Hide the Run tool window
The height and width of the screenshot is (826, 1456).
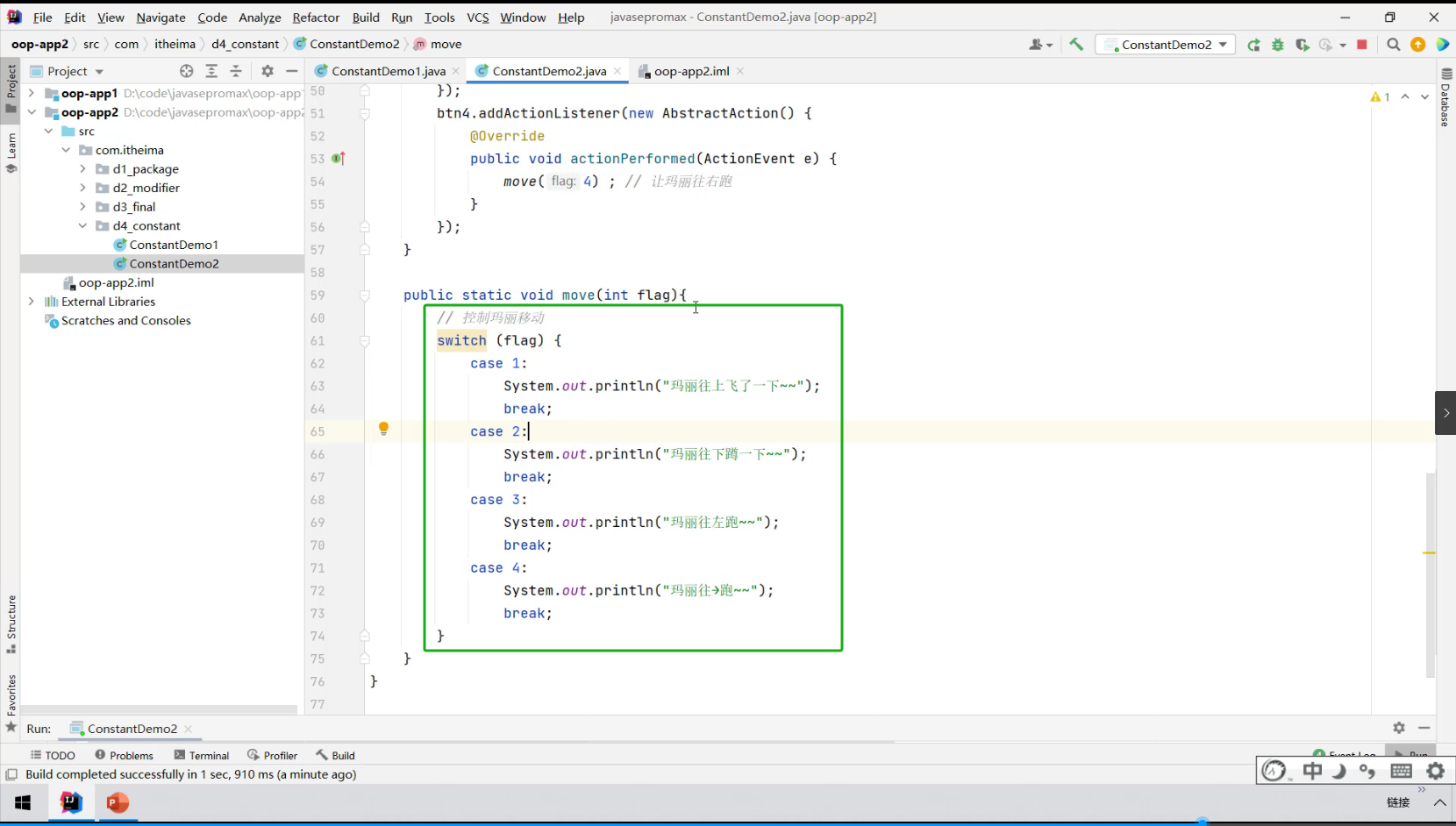coord(1424,728)
